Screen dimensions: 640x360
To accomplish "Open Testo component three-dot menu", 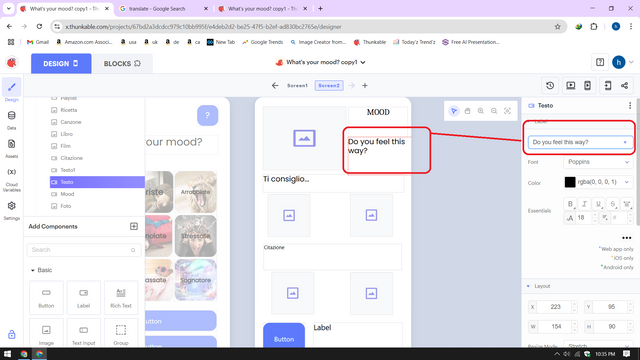I will click(630, 106).
